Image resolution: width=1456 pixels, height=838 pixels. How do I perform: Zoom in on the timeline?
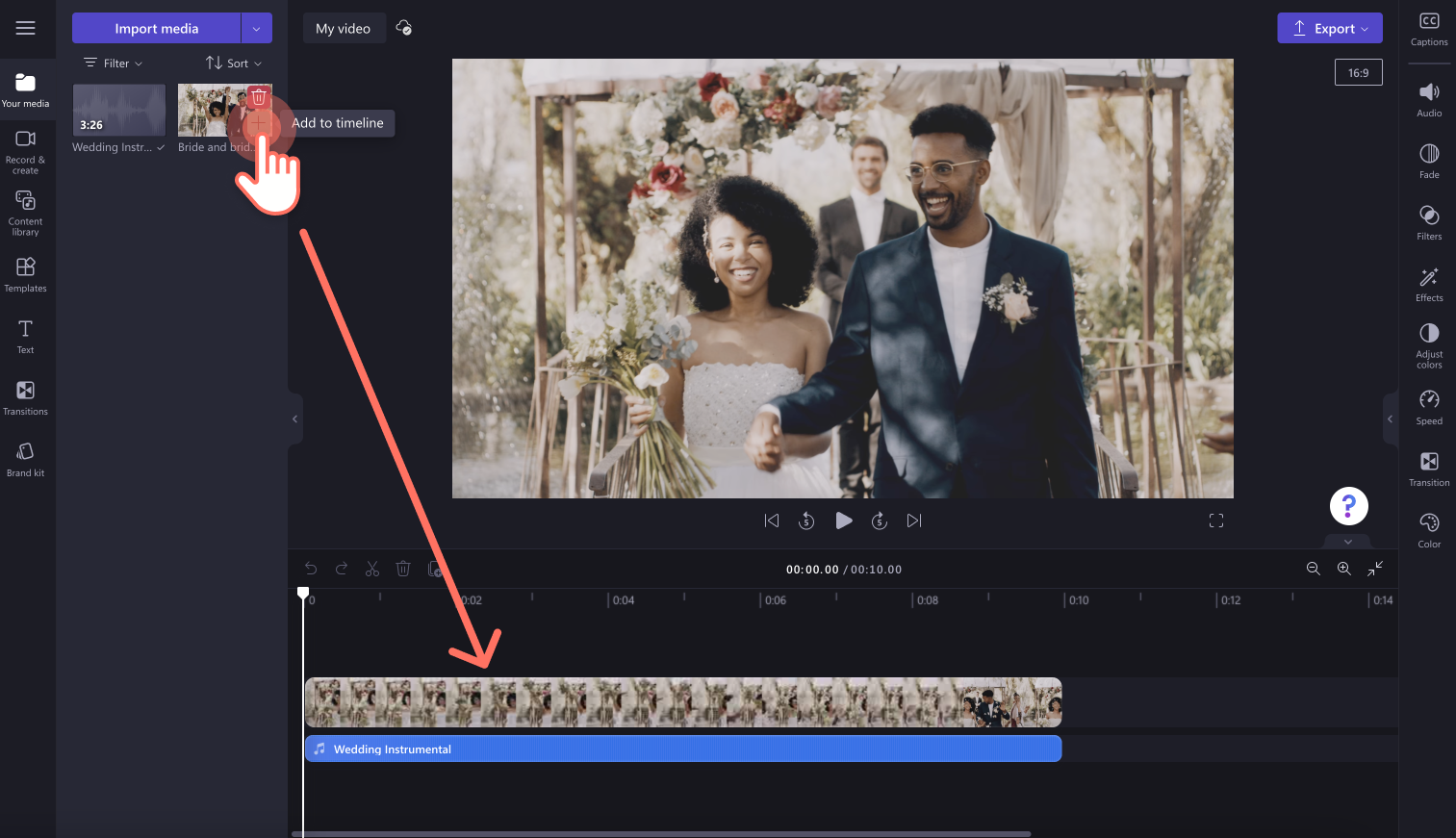(1344, 569)
